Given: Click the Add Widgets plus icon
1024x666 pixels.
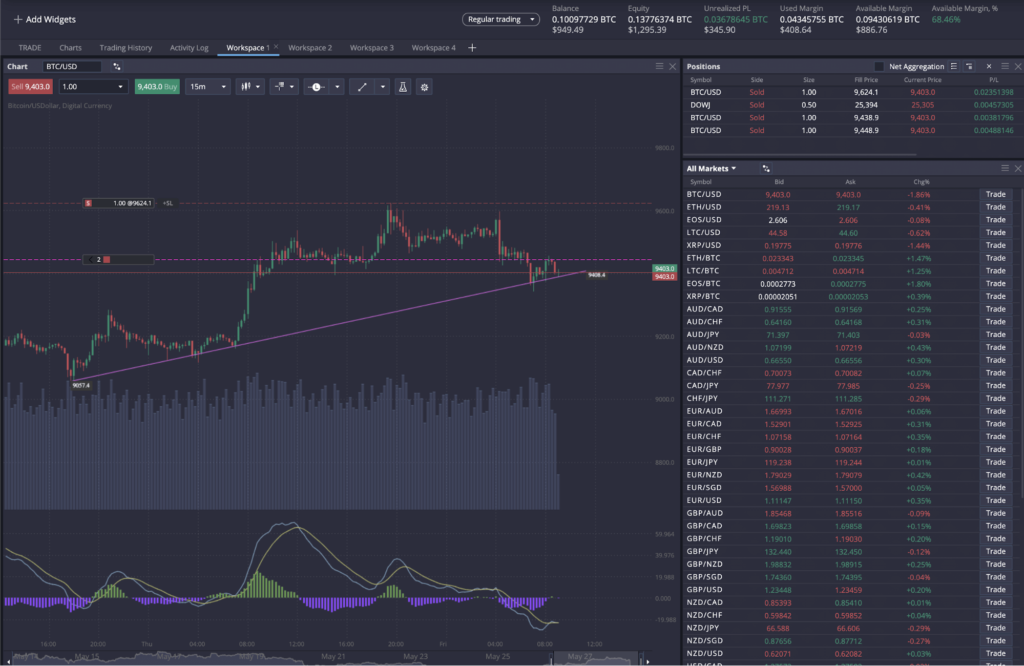Looking at the screenshot, I should pyautogui.click(x=18, y=19).
